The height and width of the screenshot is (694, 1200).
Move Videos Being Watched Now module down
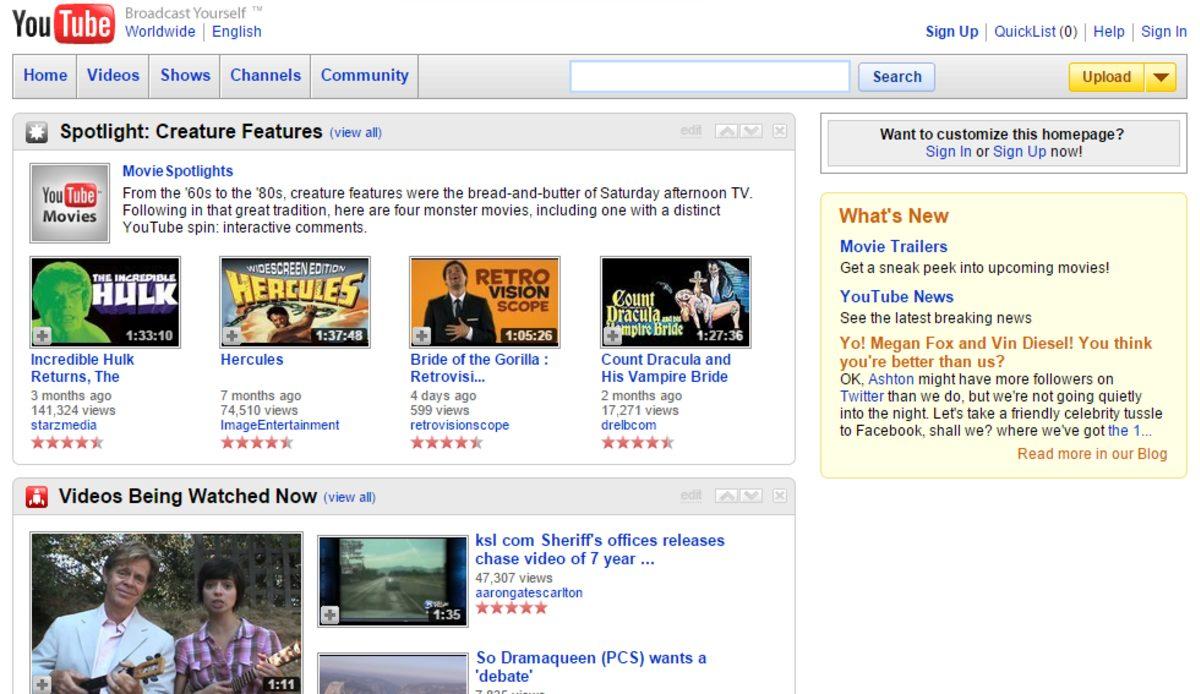coord(751,496)
